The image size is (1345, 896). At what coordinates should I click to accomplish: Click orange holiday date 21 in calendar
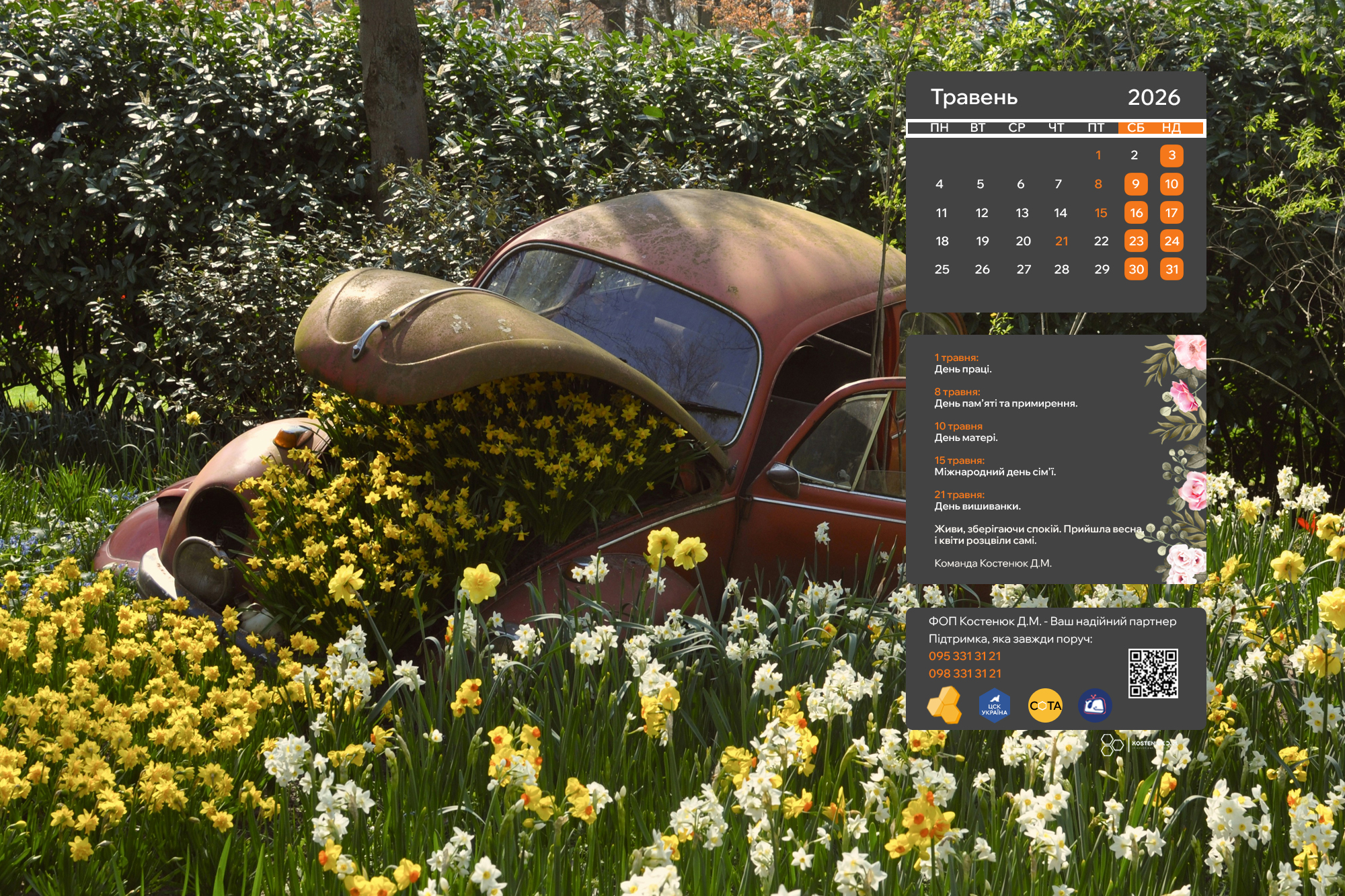[1061, 241]
